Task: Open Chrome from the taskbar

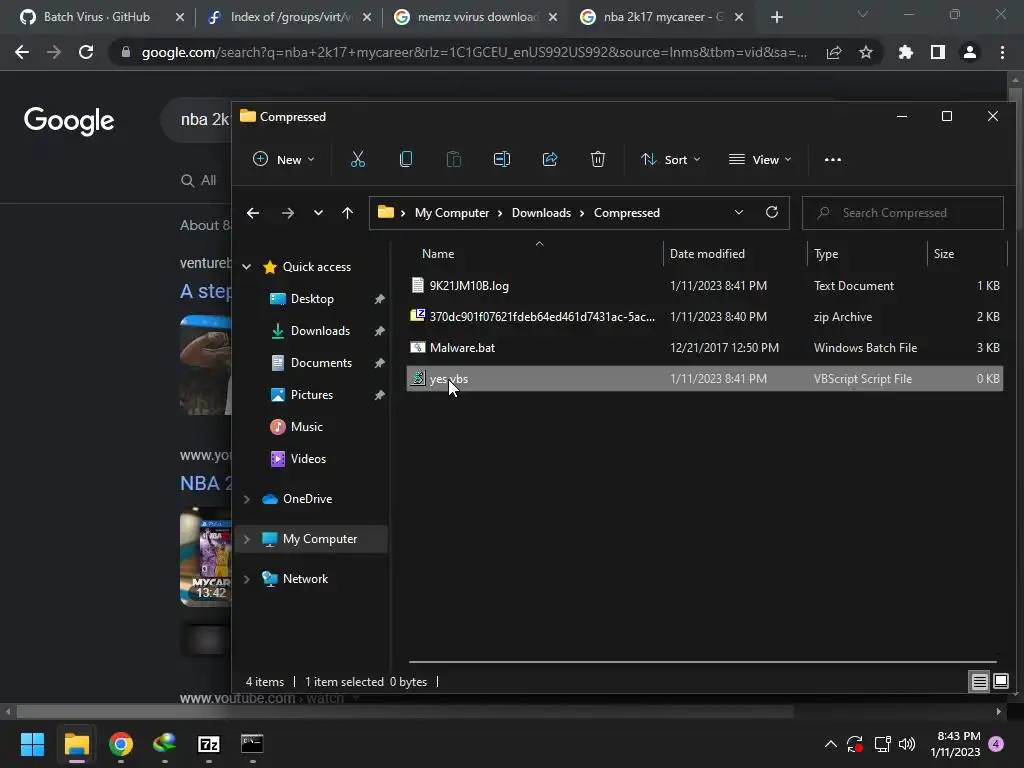Action: (121, 744)
